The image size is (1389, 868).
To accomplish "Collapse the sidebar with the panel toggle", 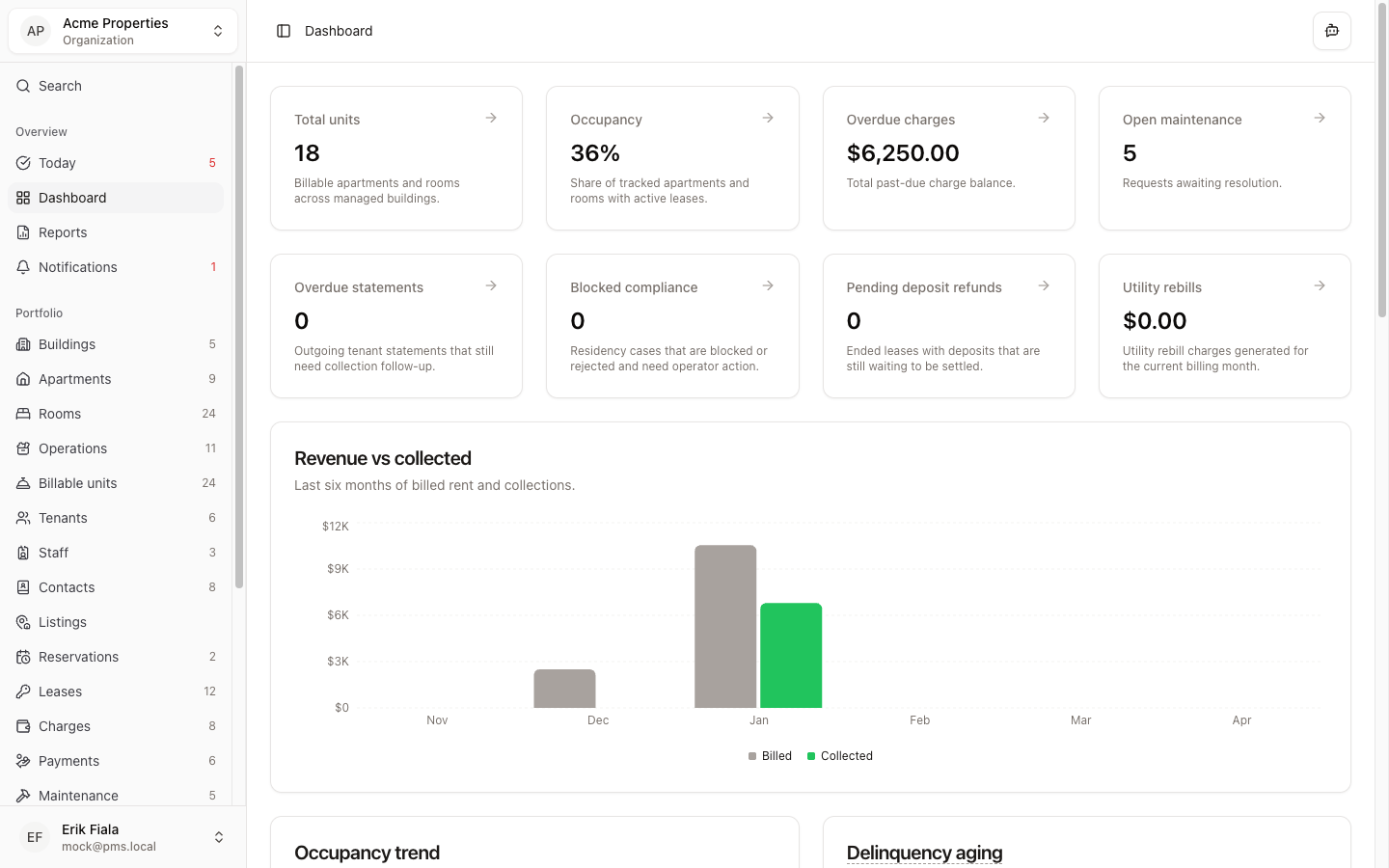I will (283, 30).
